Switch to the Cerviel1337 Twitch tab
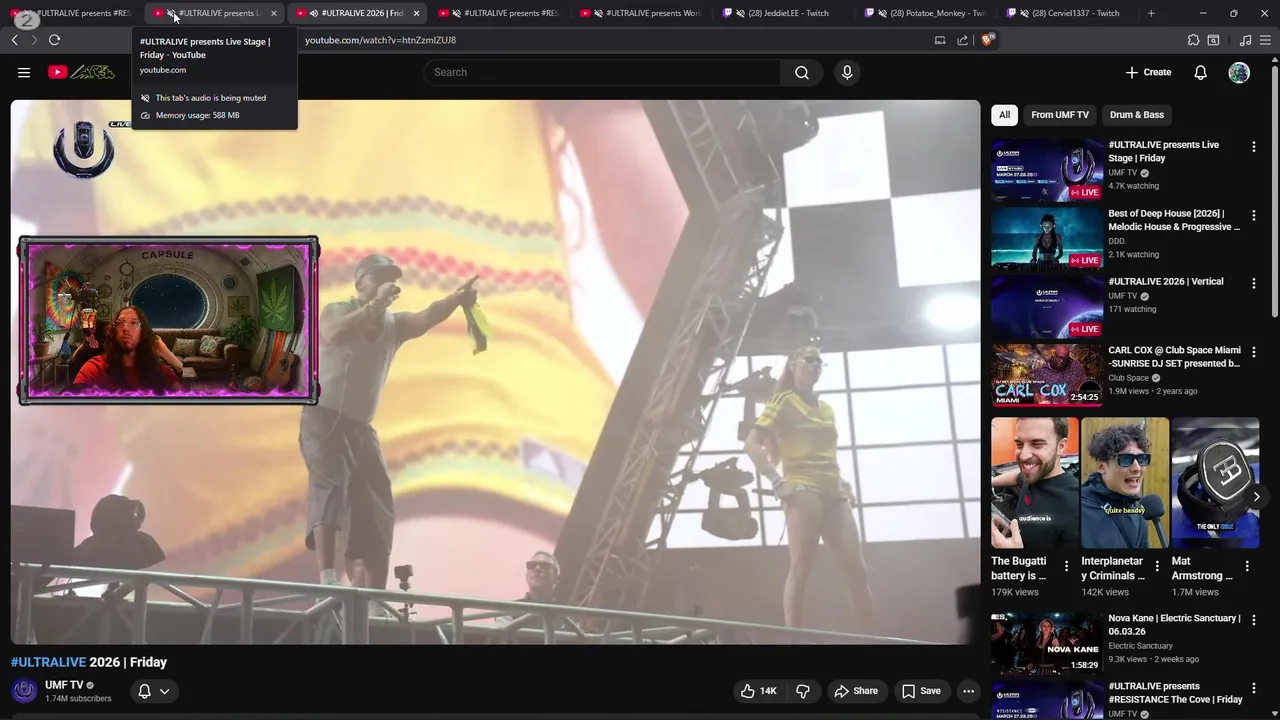Screen dimensions: 1280x720 click(1070, 13)
